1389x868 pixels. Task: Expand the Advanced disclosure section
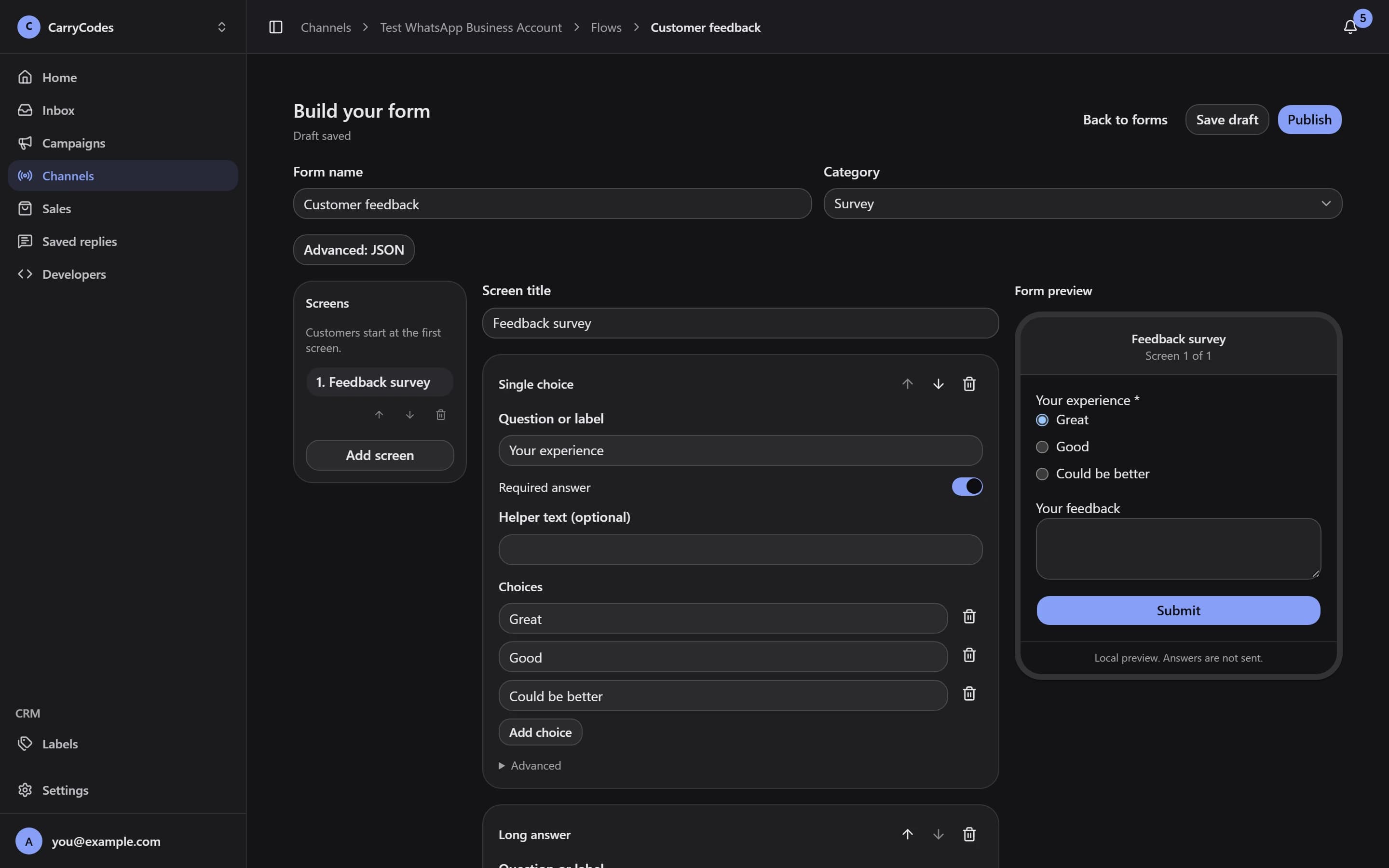coord(530,765)
